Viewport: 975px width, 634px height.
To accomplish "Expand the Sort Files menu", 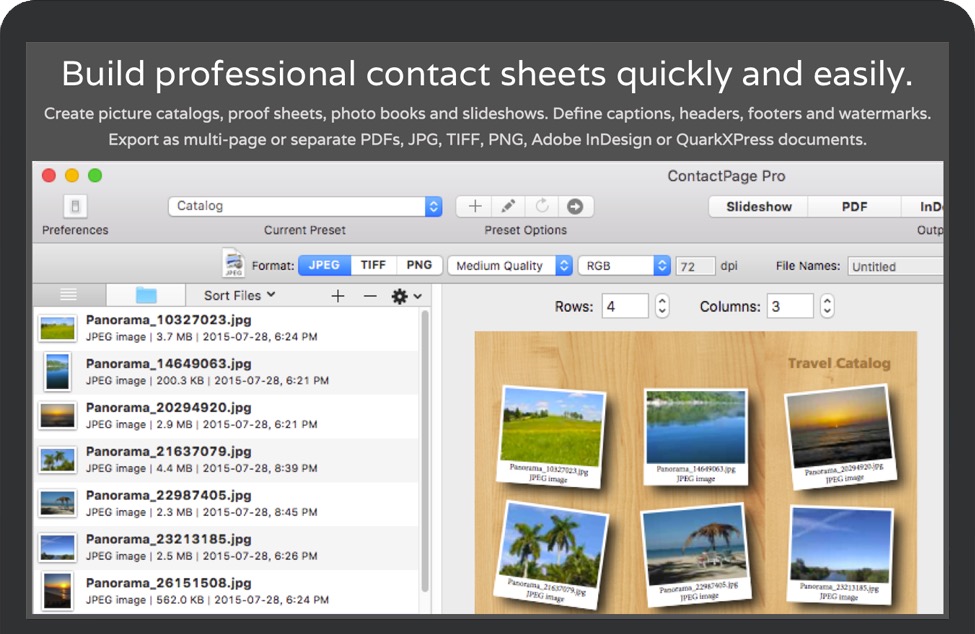I will pos(239,295).
